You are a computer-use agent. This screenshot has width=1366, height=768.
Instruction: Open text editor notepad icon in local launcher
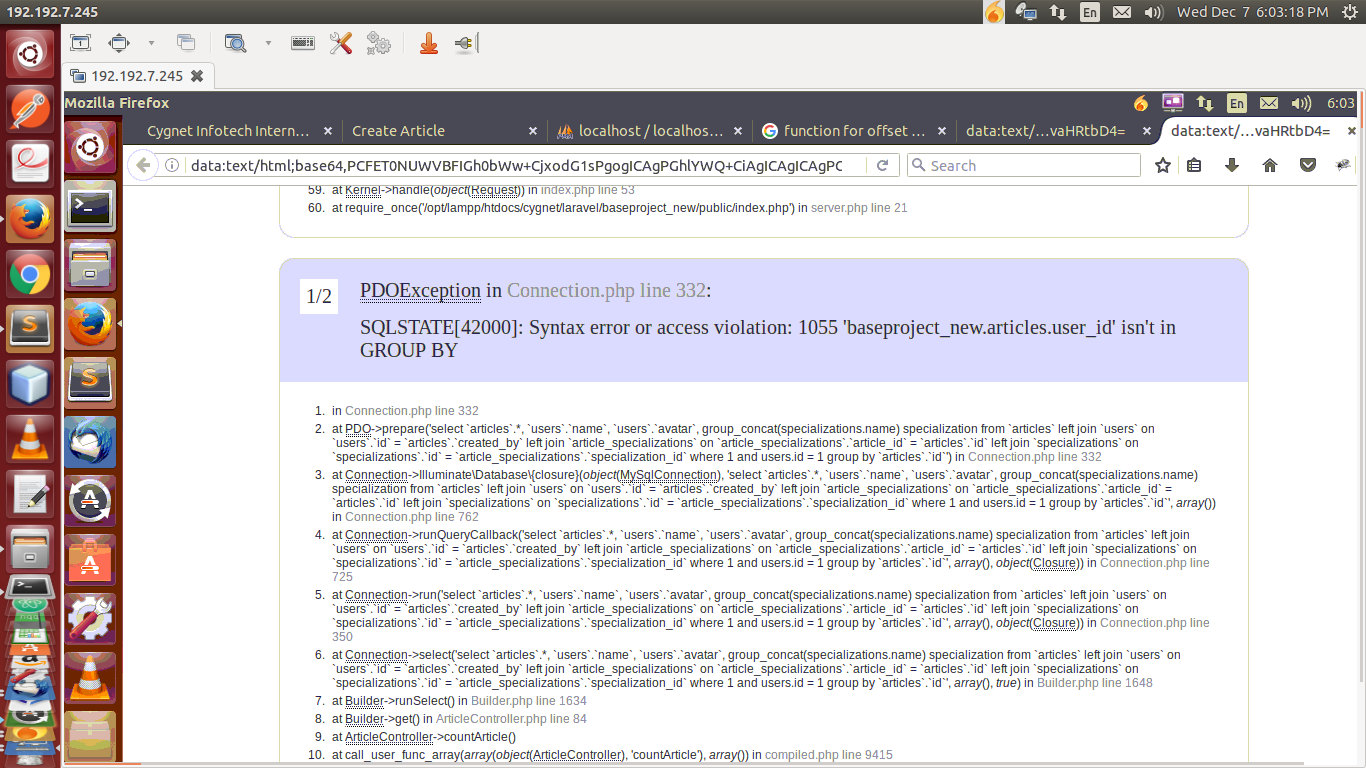[x=31, y=493]
